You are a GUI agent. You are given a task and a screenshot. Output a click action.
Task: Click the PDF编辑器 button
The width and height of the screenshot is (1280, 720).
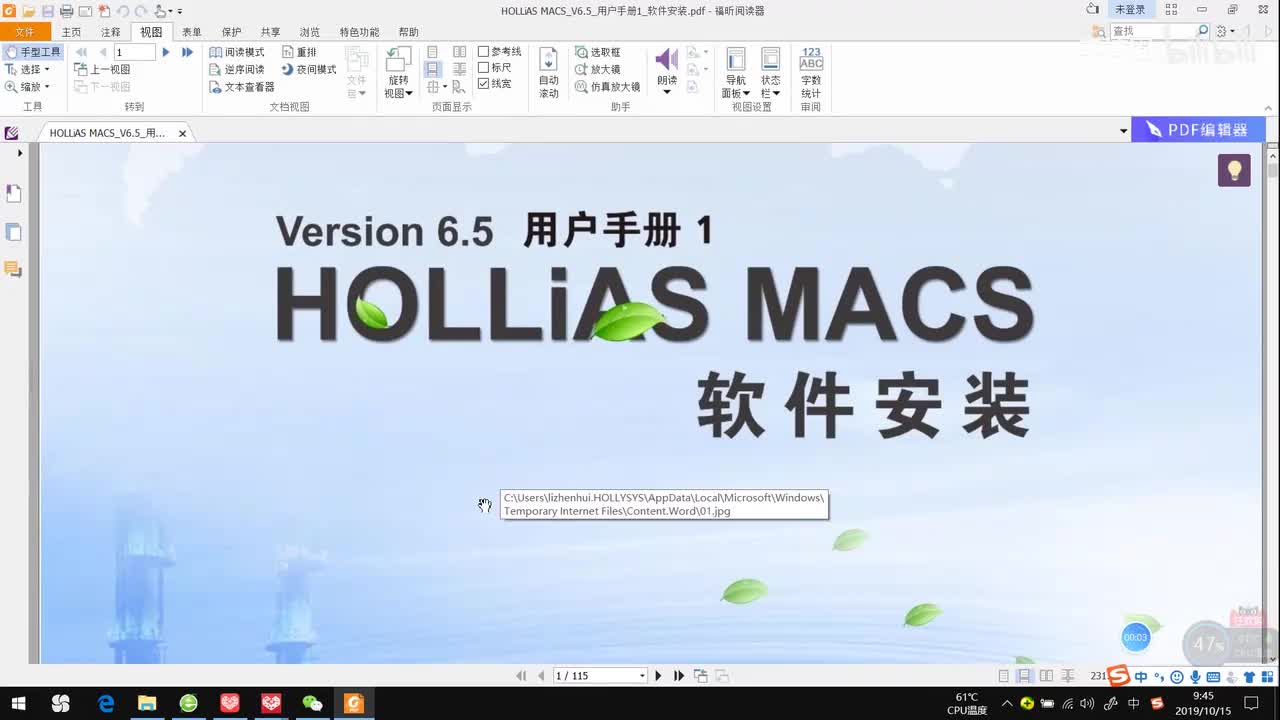pyautogui.click(x=1199, y=130)
